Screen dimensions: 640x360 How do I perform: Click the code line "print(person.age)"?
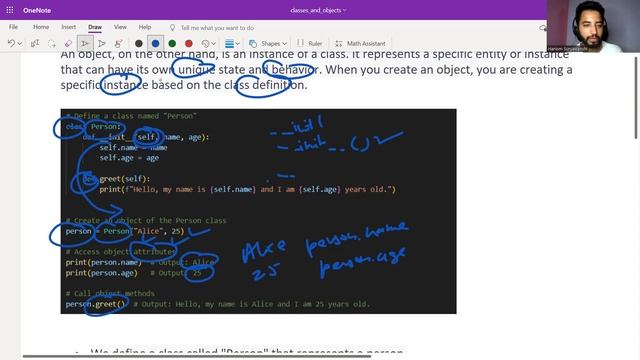[x=102, y=273]
